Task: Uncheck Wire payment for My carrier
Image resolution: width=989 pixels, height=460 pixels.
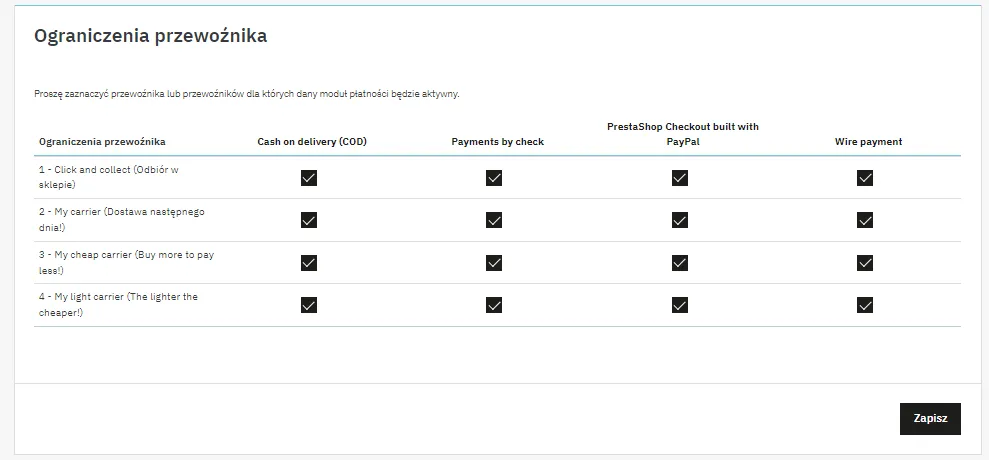Action: click(x=865, y=220)
